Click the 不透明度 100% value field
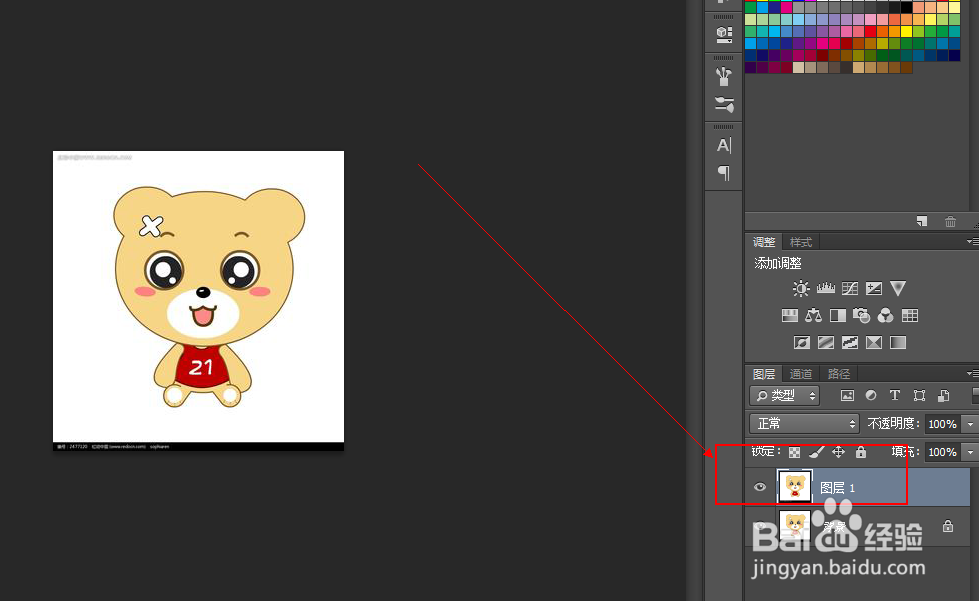The width and height of the screenshot is (979, 601). [x=942, y=424]
